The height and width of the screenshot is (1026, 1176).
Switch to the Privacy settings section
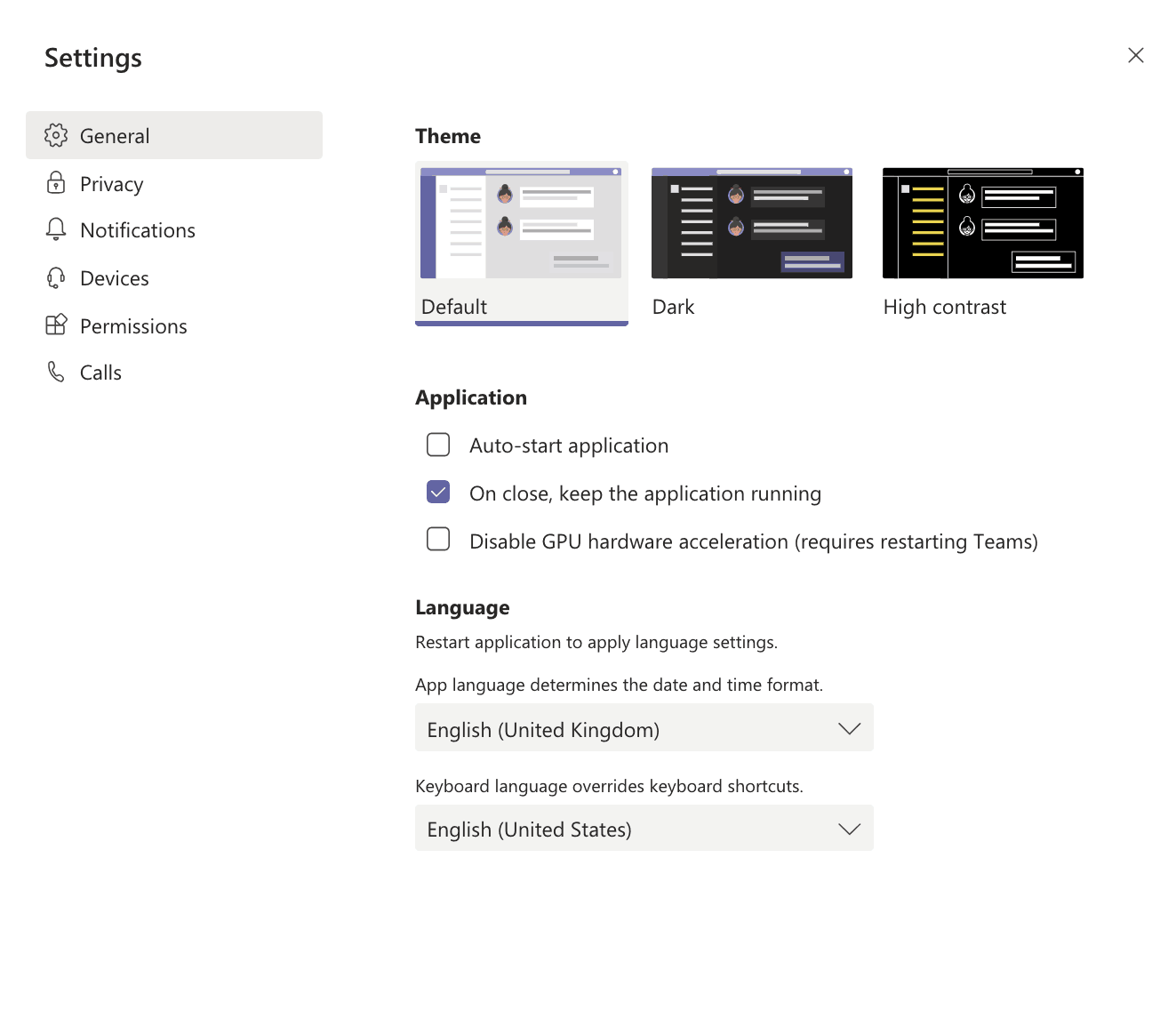pyautogui.click(x=111, y=183)
